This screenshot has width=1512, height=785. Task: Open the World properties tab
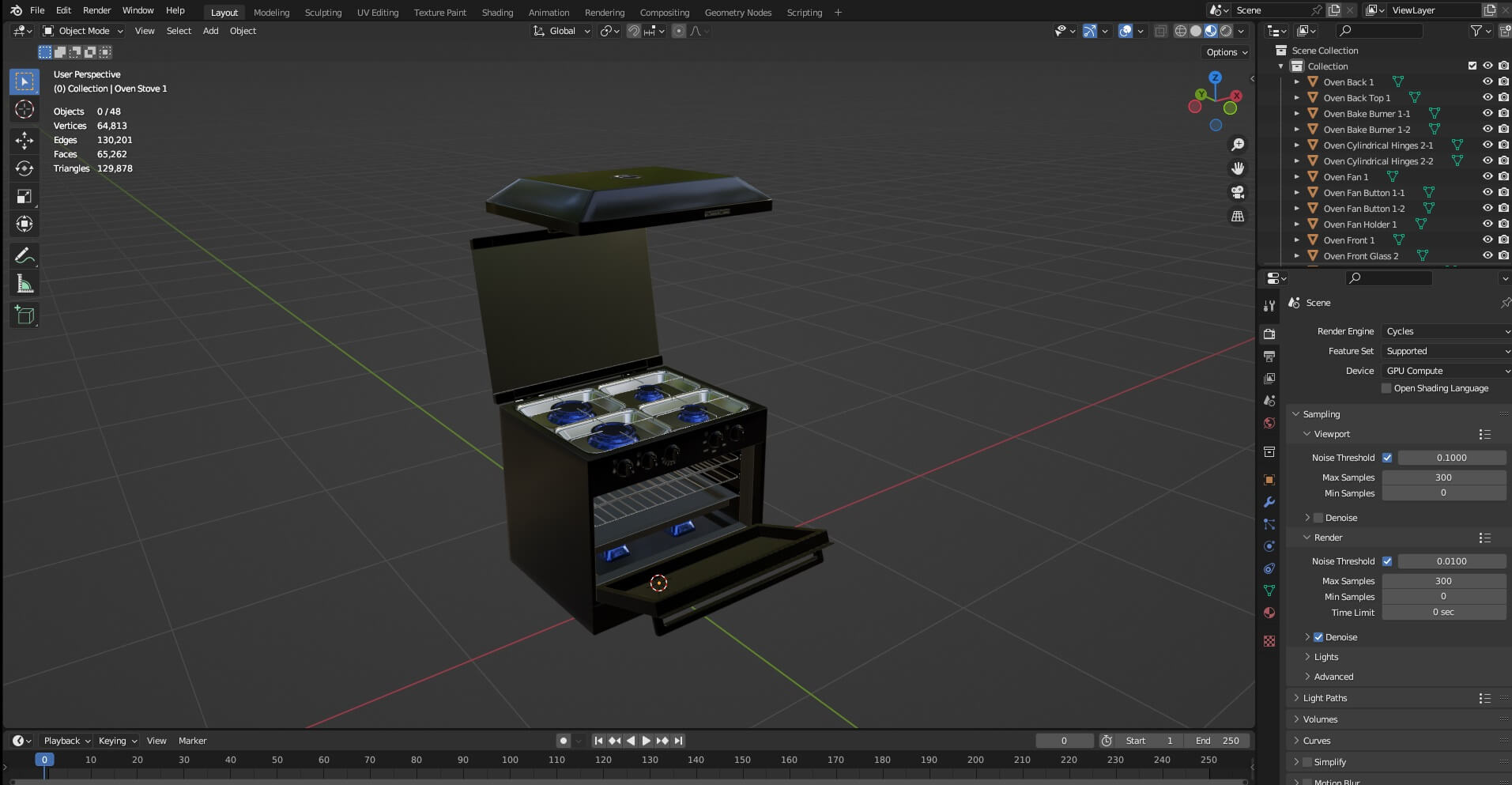(x=1269, y=423)
